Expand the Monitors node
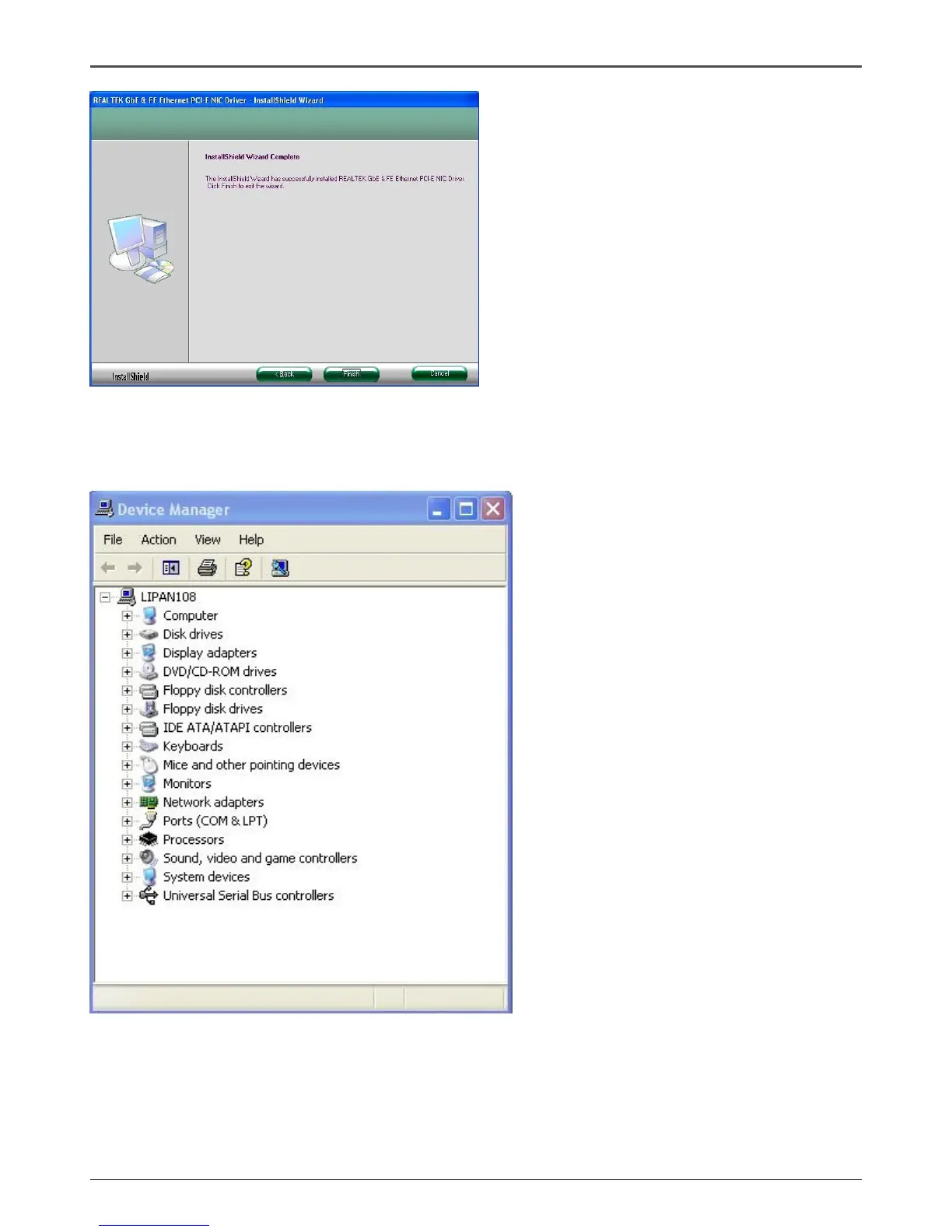Viewport: 952px width, 1232px height. click(127, 784)
